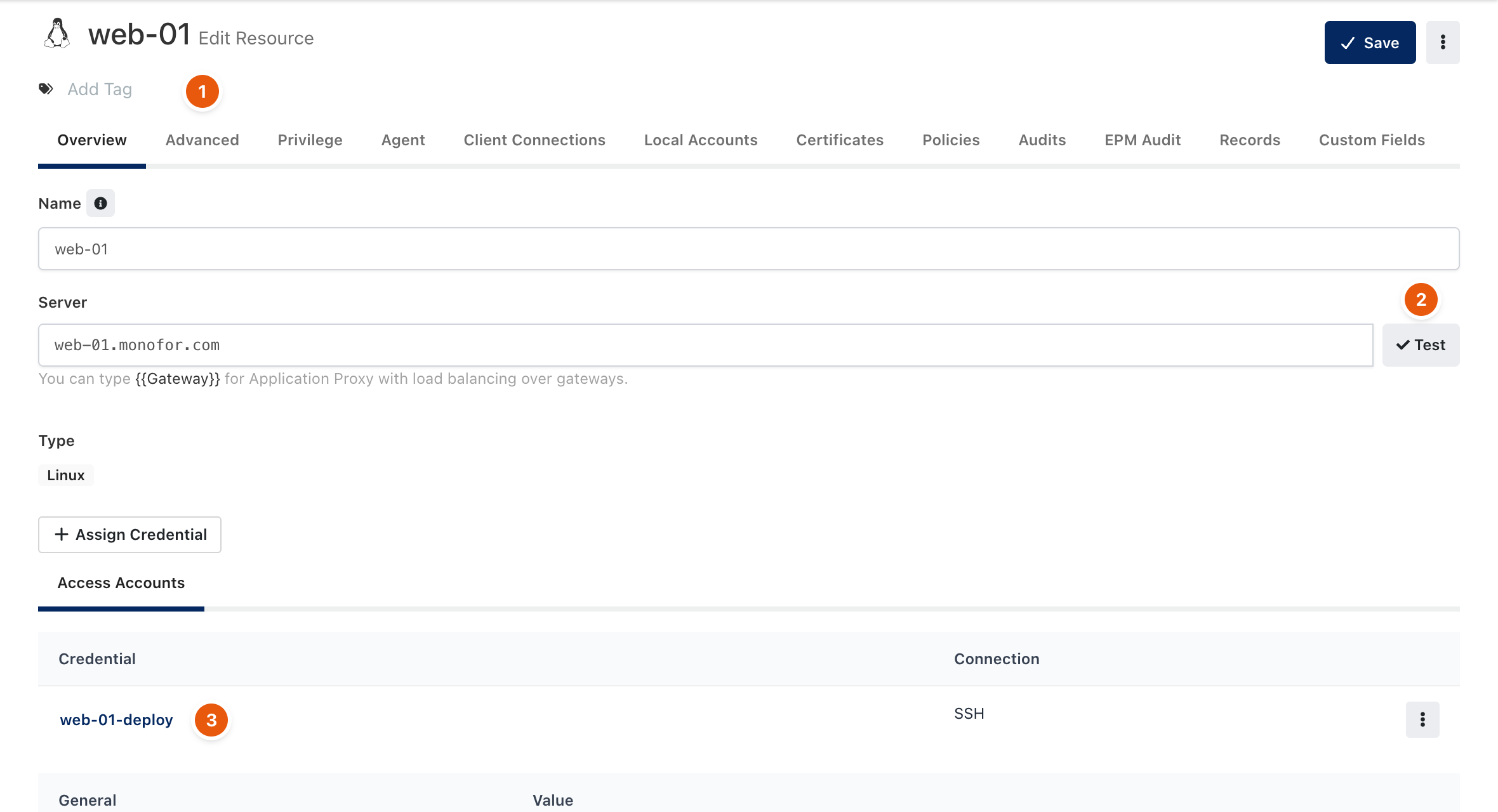The height and width of the screenshot is (812, 1498).
Task: Focus the Name input field
Action: tap(748, 249)
